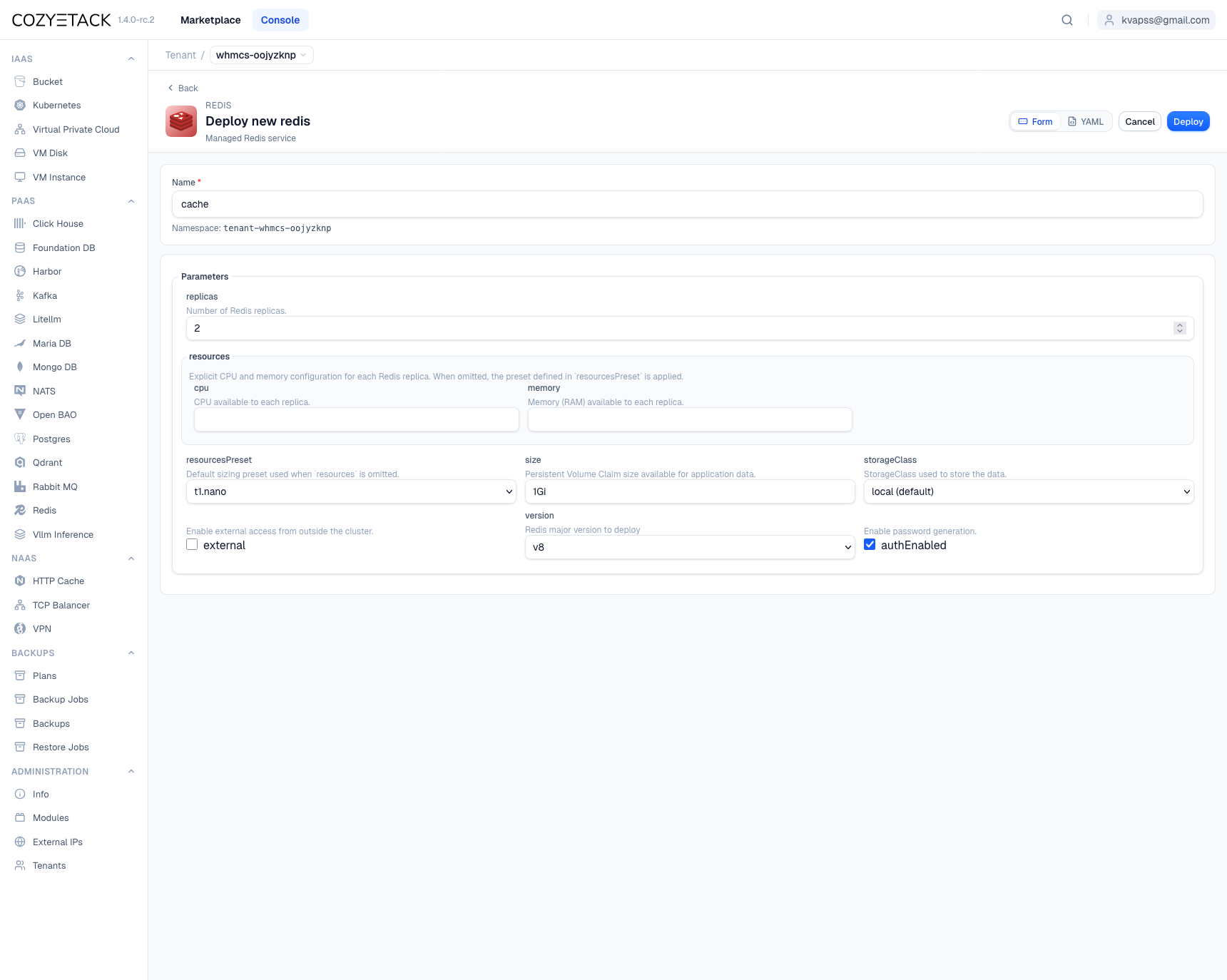The width and height of the screenshot is (1227, 980).
Task: Open the Mongo DB leaf icon
Action: [x=20, y=367]
